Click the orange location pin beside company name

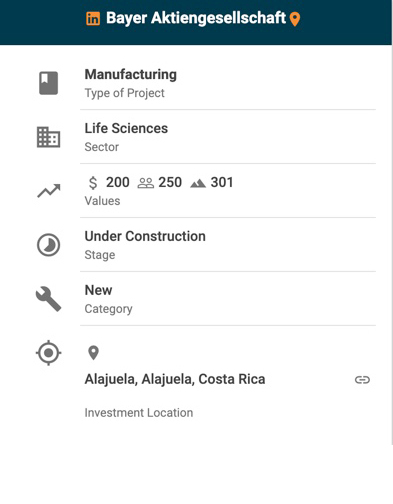point(295,19)
